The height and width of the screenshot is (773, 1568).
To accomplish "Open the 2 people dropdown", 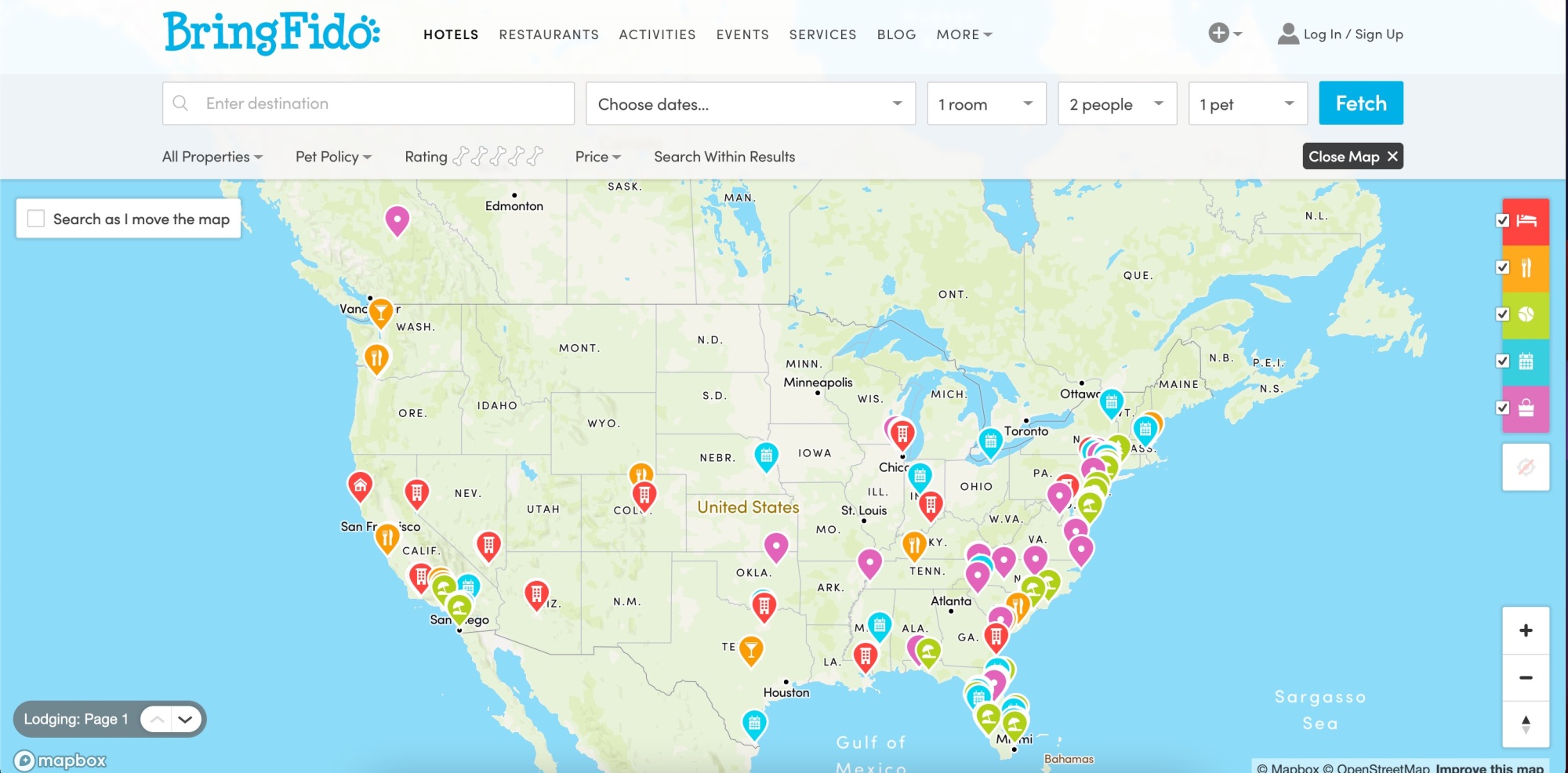I will click(1117, 103).
